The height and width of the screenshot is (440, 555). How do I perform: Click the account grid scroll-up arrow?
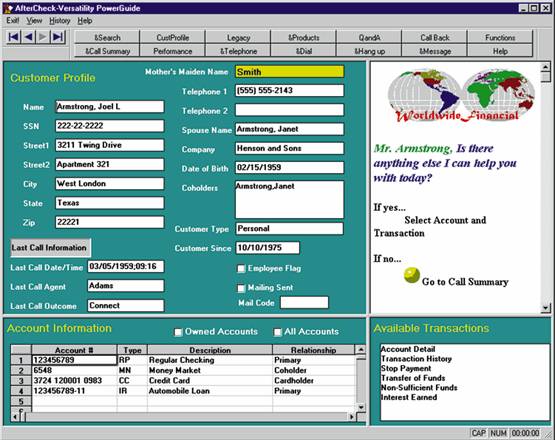pyautogui.click(x=360, y=349)
